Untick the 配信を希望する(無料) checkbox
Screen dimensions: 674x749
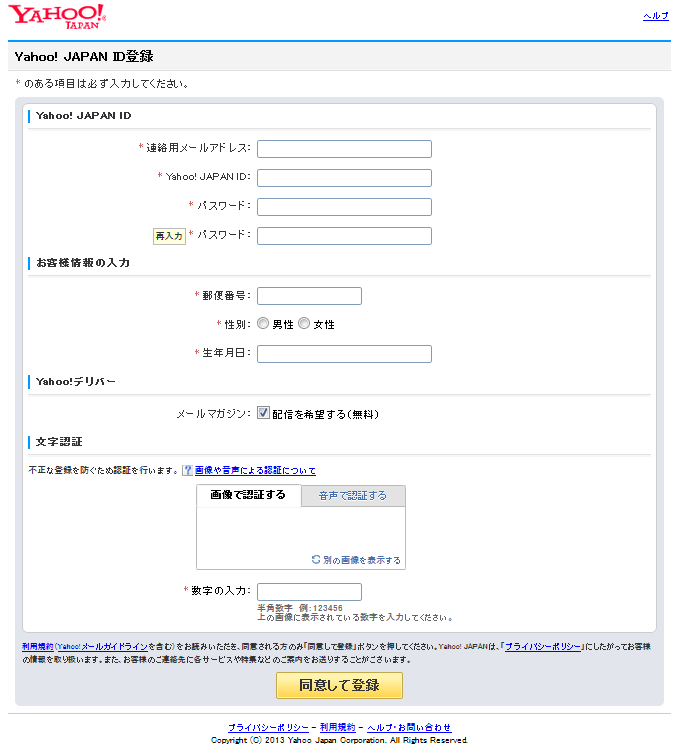[x=263, y=413]
